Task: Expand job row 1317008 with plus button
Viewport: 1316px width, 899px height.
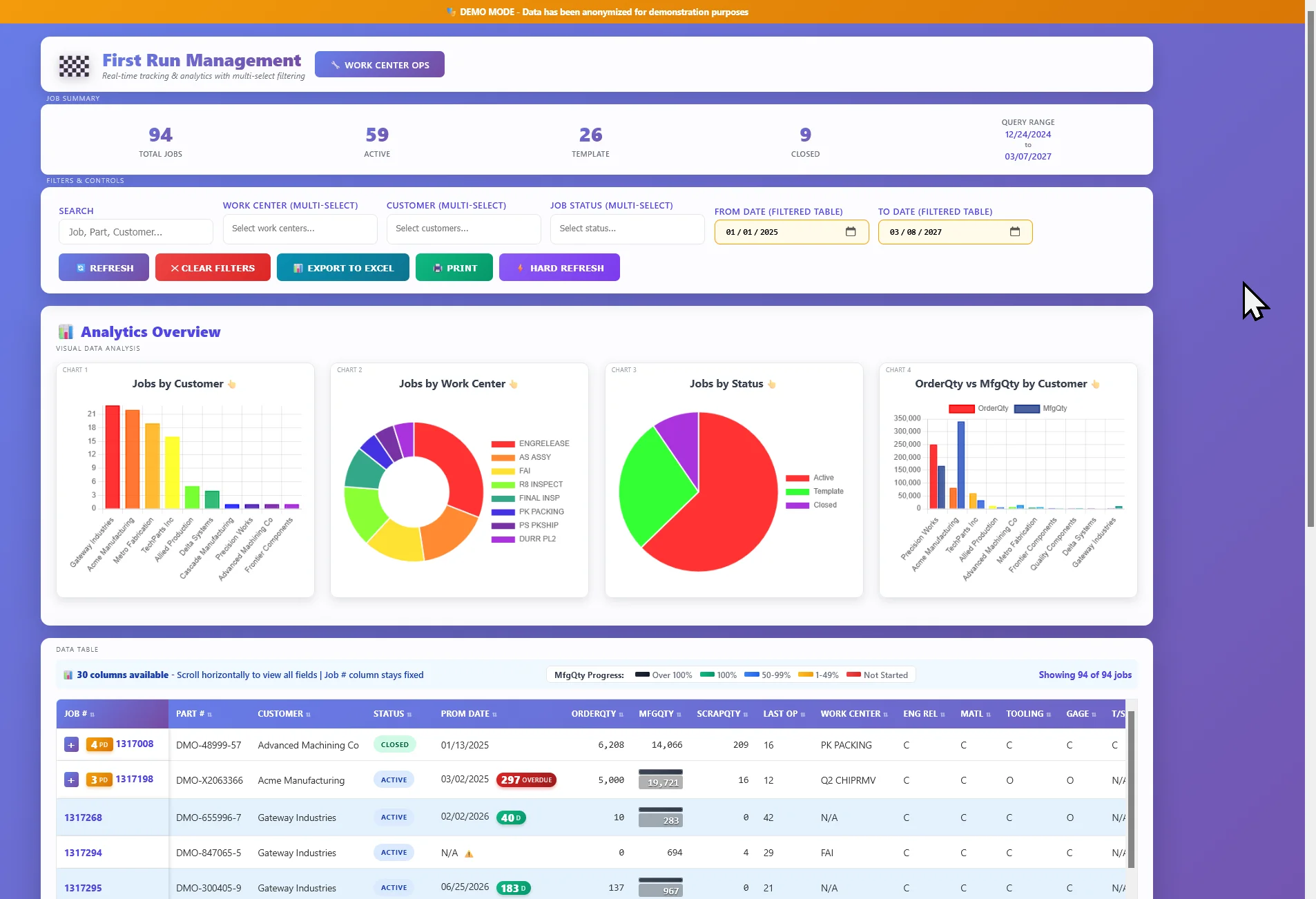Action: 71,745
